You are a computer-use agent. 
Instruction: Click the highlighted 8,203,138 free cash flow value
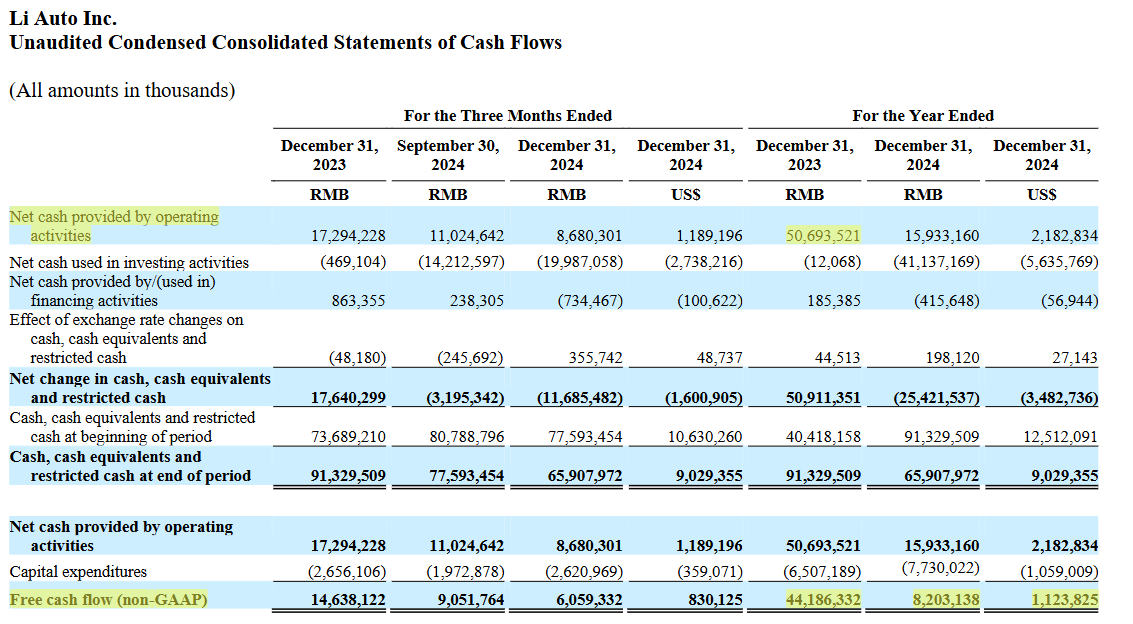click(x=946, y=599)
